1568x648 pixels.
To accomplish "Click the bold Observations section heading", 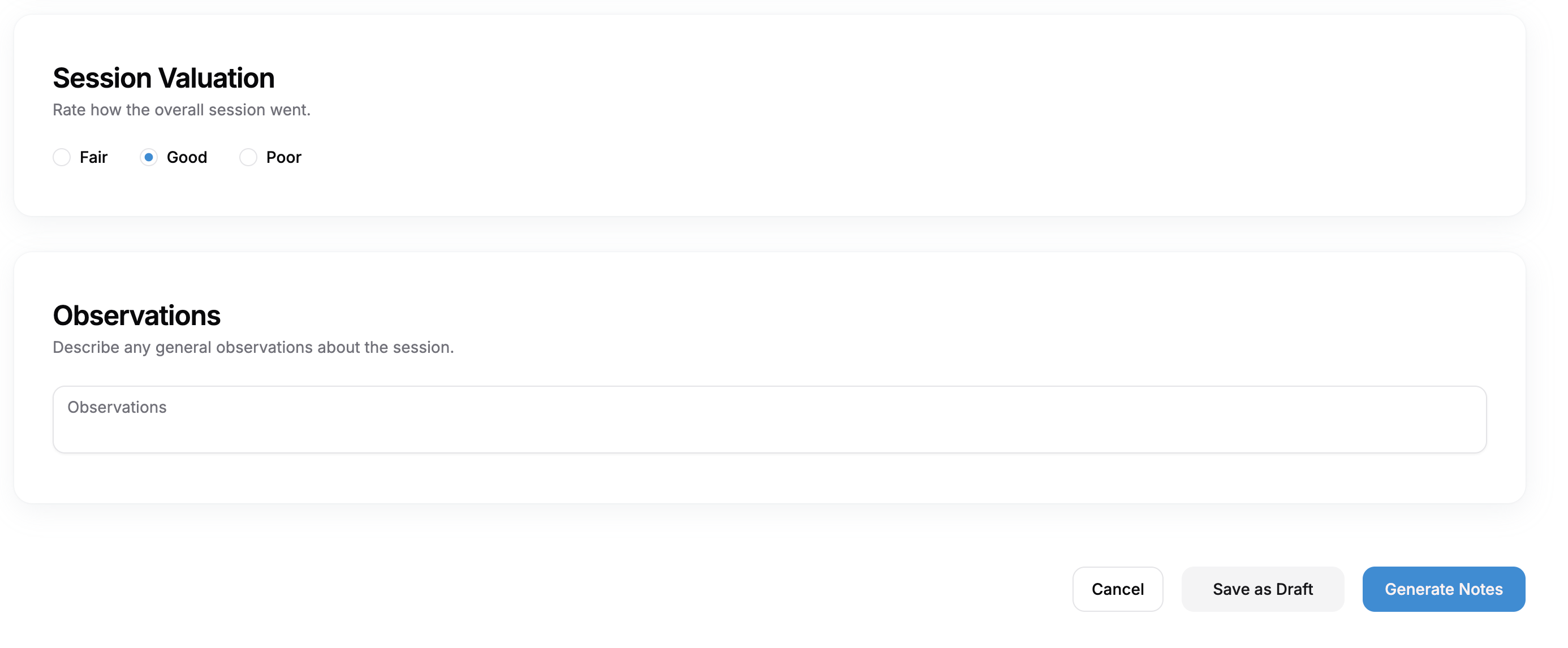I will click(x=137, y=315).
